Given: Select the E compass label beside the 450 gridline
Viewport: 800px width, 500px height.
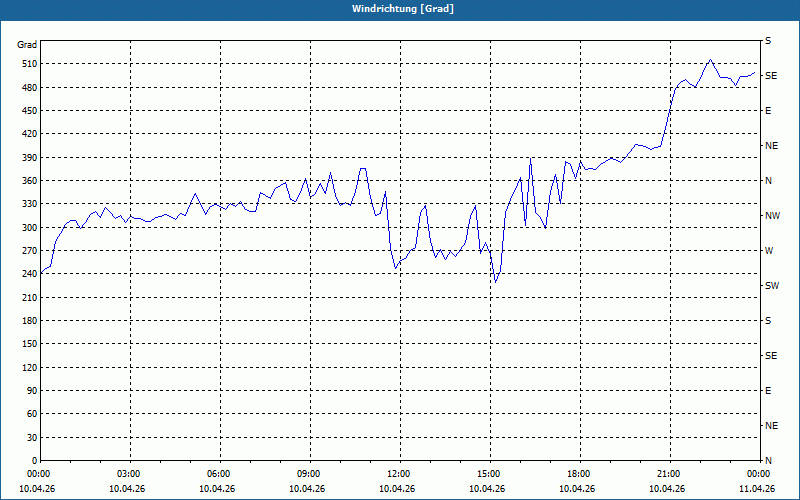Looking at the screenshot, I should 768,111.
